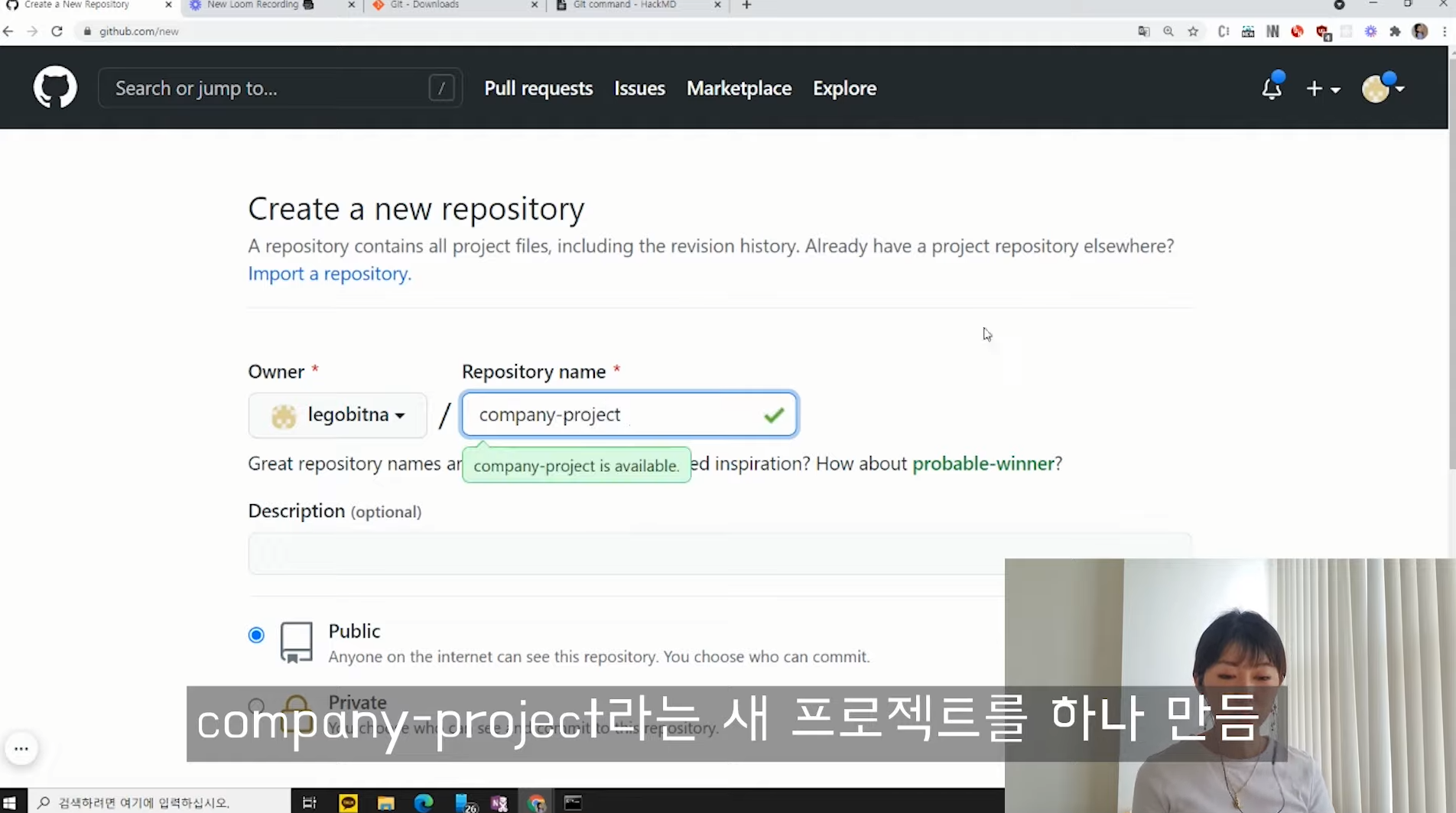Open the Chrome profile avatar
Image resolution: width=1456 pixels, height=813 pixels.
(x=1420, y=31)
